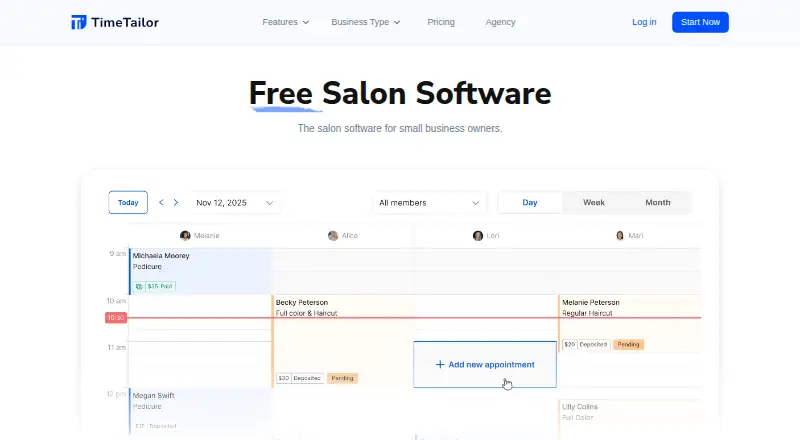Screen dimensions: 800x440
Task: Click the plus icon in Add new appointment
Action: pos(440,364)
